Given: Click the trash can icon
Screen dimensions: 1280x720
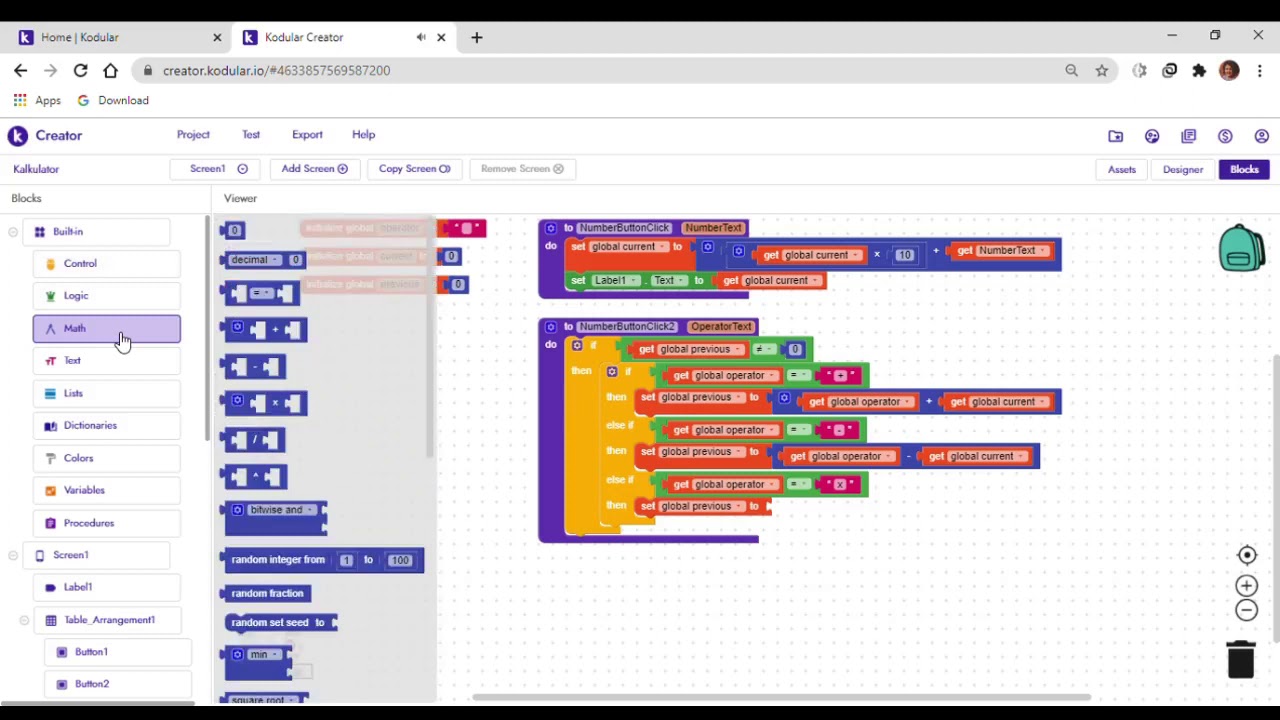Looking at the screenshot, I should pyautogui.click(x=1241, y=660).
